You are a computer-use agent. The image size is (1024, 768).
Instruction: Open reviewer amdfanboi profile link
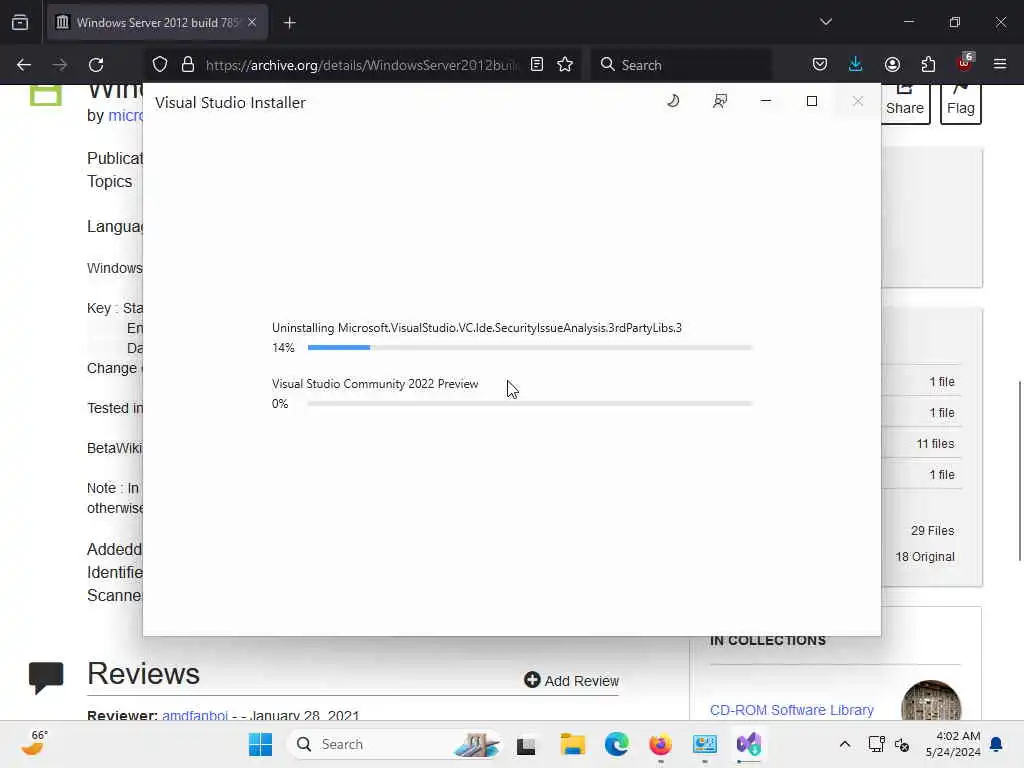coord(195,716)
